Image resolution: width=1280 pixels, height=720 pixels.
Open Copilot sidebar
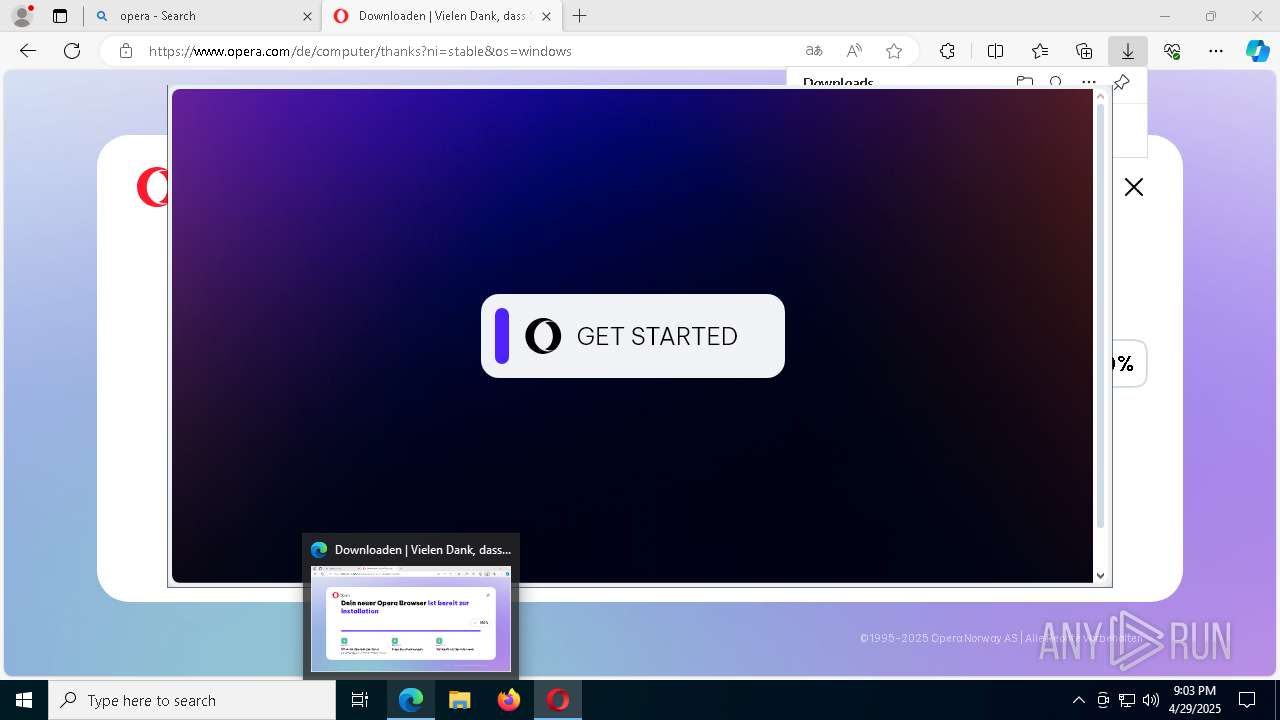[1257, 51]
